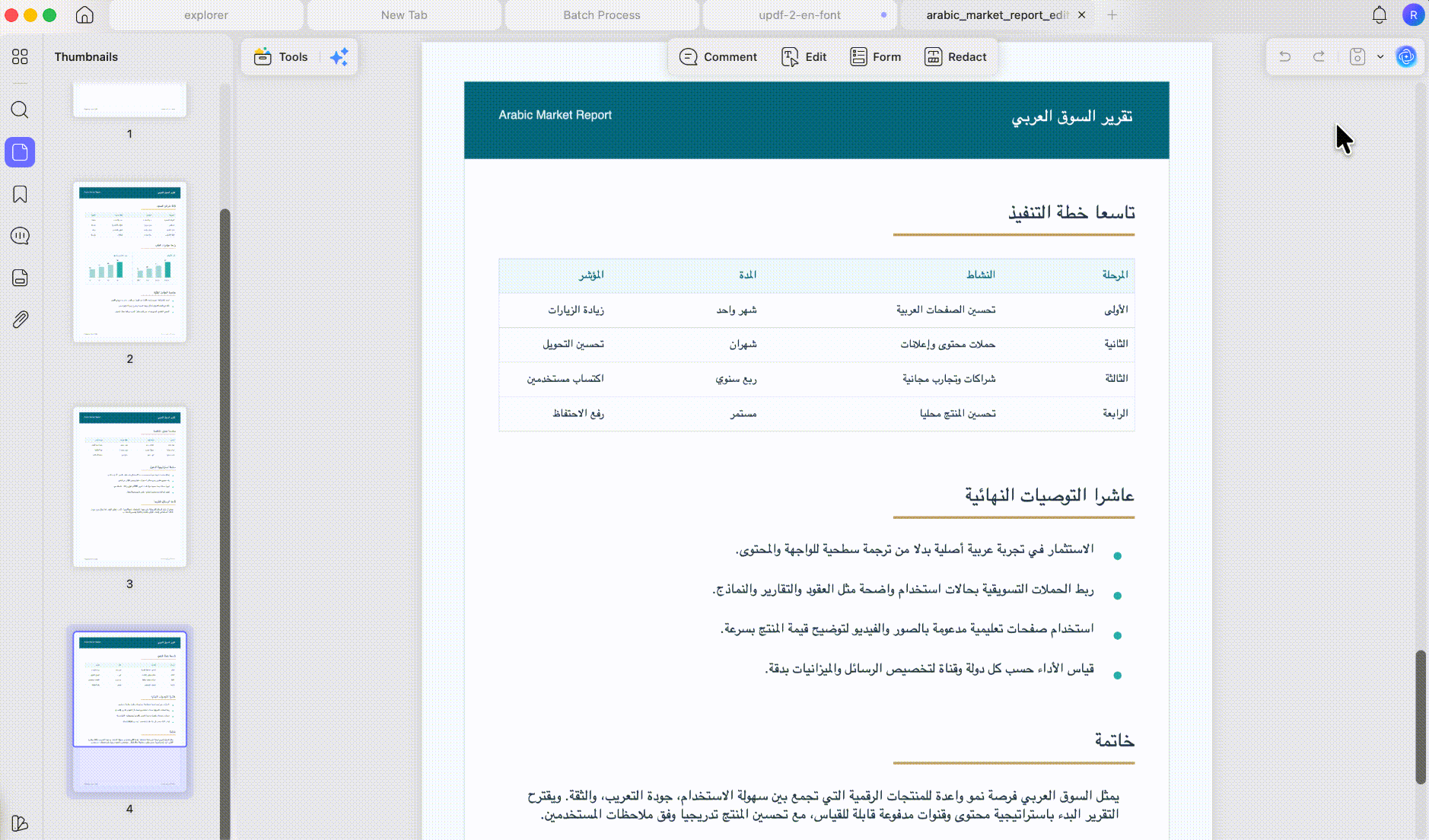Select page 4 thumbnail
Image resolution: width=1429 pixels, height=840 pixels.
[129, 712]
